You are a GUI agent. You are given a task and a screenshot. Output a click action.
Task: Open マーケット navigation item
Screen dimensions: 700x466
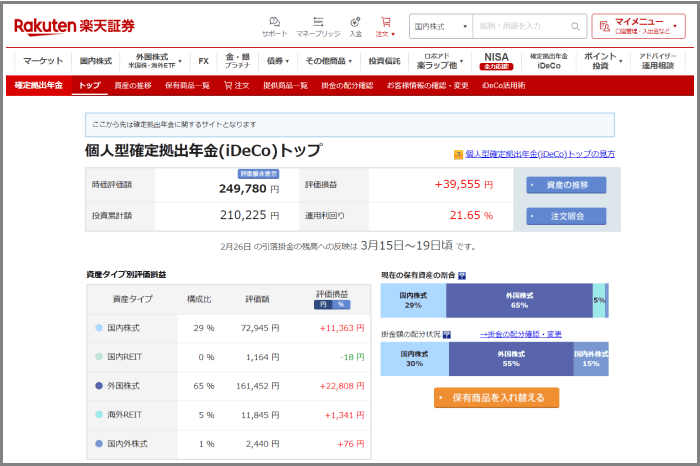[x=43, y=61]
